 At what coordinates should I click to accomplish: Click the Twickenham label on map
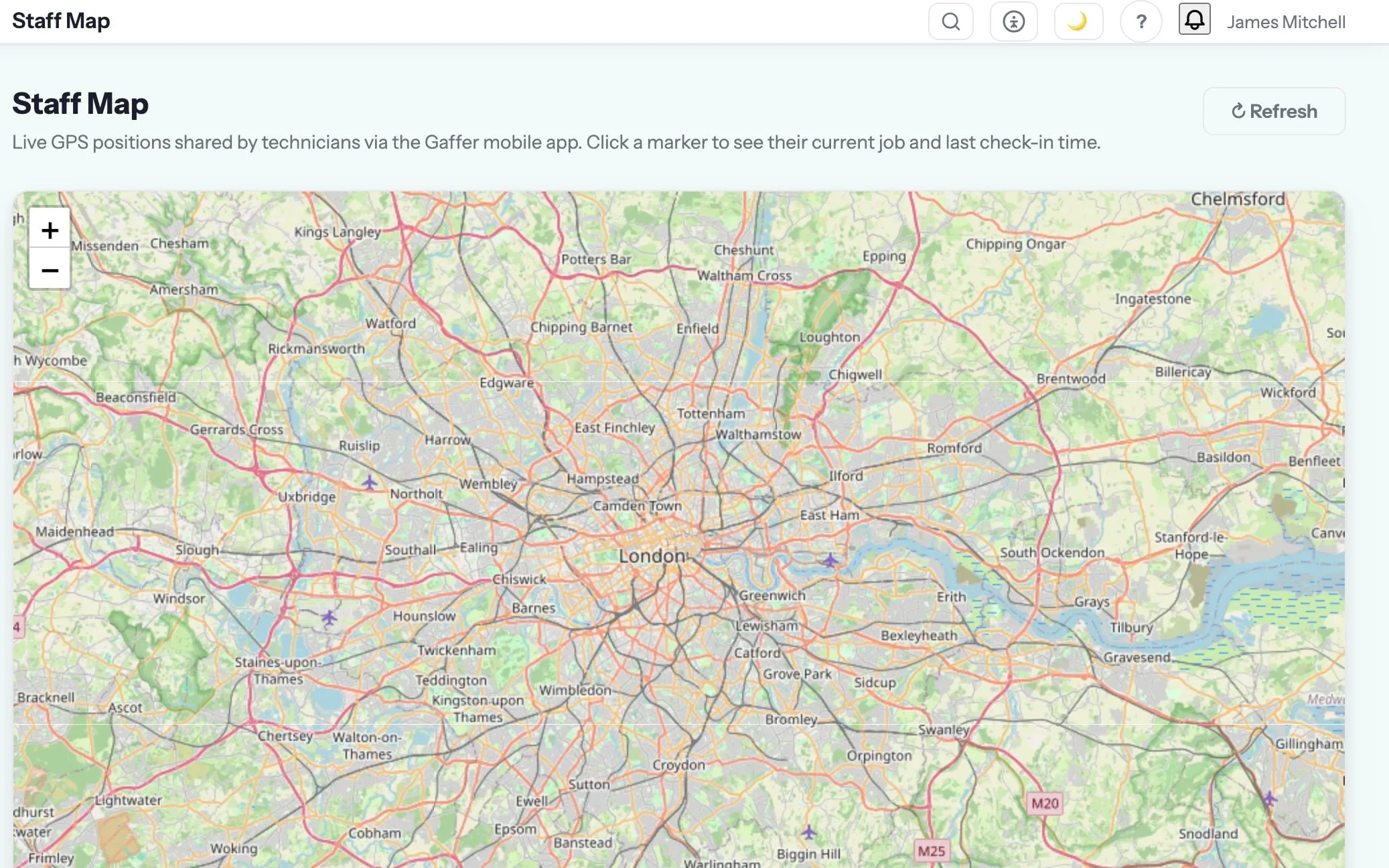coord(457,650)
